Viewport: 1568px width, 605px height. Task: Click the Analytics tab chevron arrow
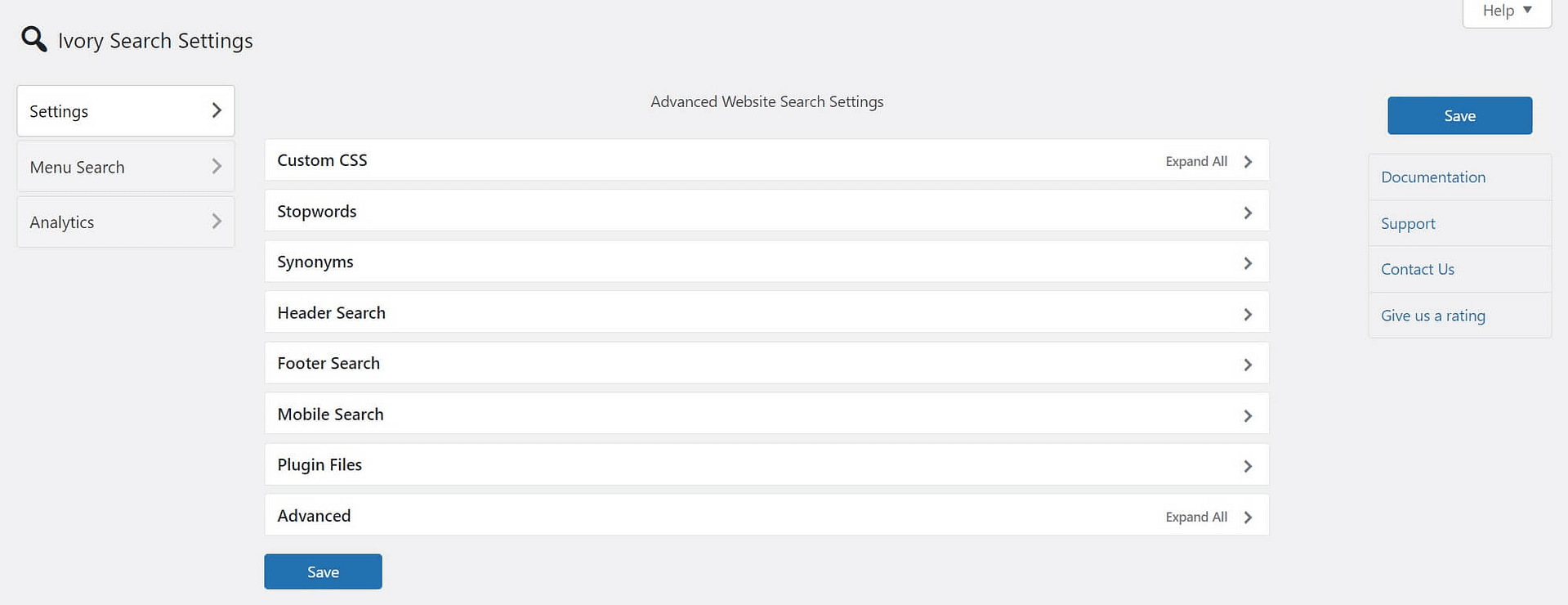pyautogui.click(x=217, y=222)
